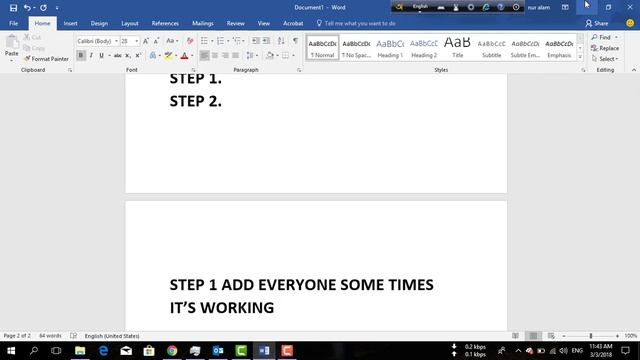Viewport: 640px width, 360px height.
Task: Redo the last action
Action: tap(43, 7)
